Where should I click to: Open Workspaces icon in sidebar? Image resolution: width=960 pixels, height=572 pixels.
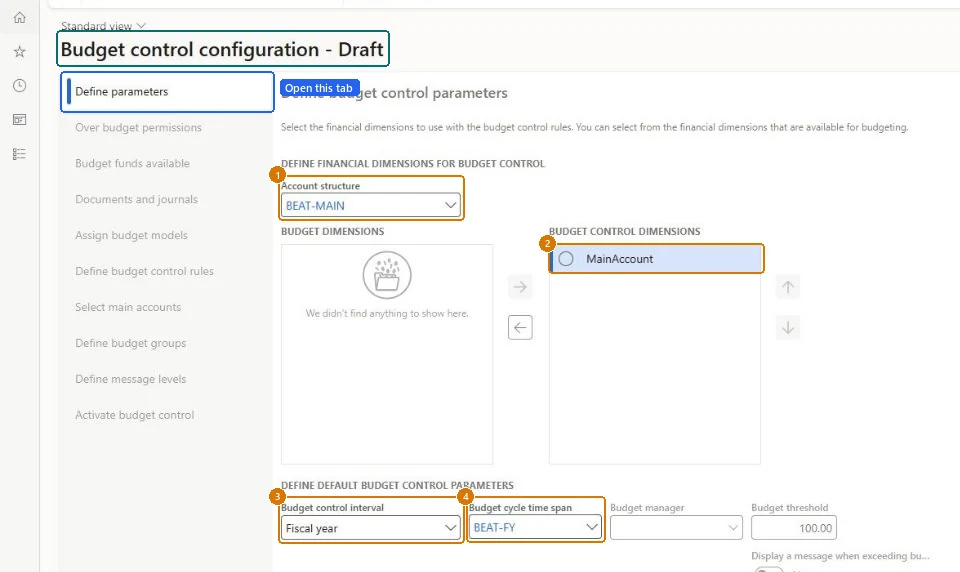click(20, 119)
